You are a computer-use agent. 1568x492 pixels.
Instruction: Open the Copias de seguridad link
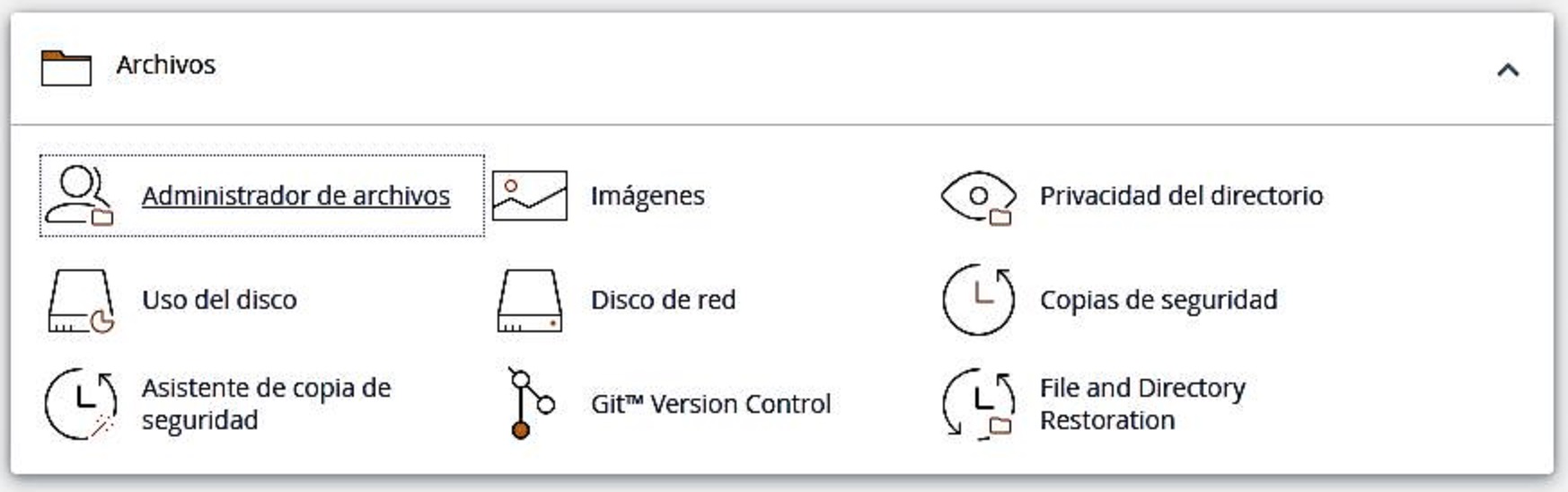coord(1158,300)
